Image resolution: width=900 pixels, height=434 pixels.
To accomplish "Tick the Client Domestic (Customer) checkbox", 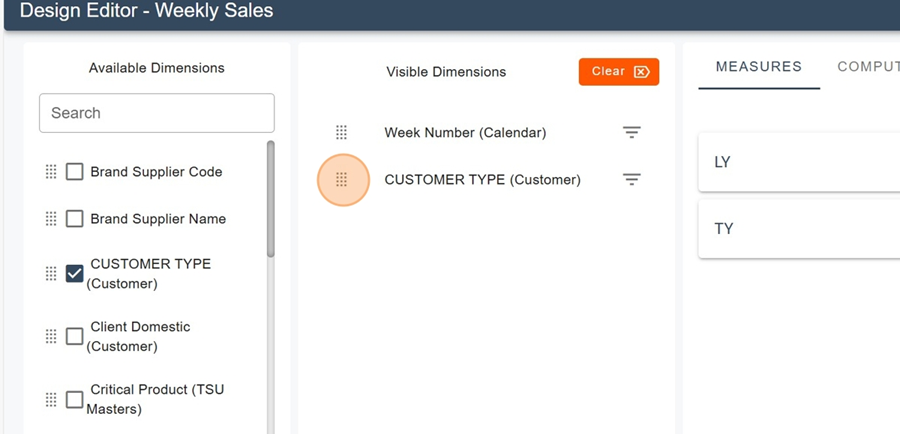I will point(74,337).
